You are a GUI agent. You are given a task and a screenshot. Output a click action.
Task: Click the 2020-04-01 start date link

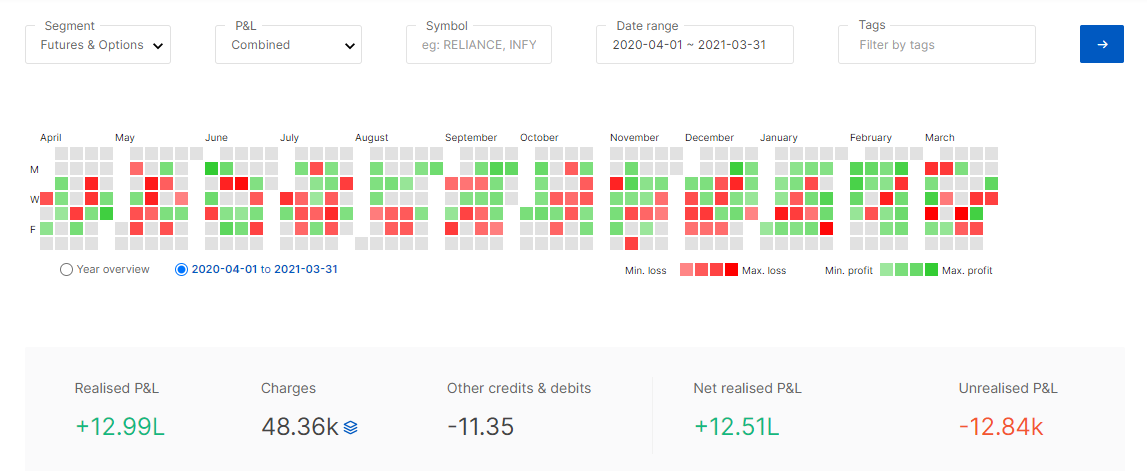(224, 269)
